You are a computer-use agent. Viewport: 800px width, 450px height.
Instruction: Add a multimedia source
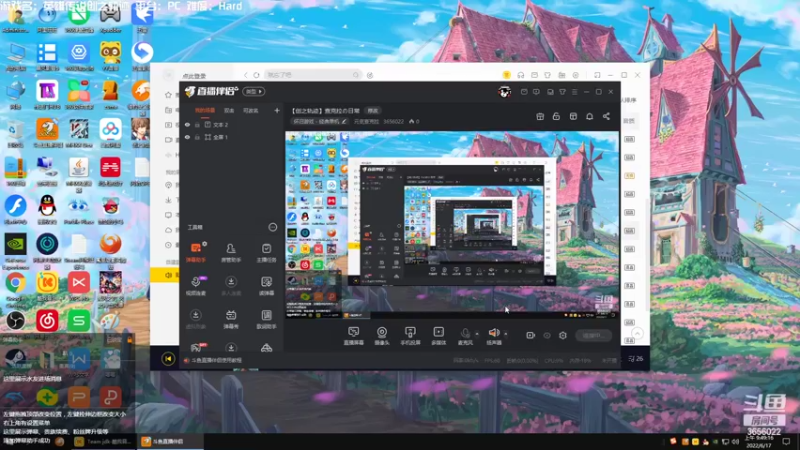point(439,336)
